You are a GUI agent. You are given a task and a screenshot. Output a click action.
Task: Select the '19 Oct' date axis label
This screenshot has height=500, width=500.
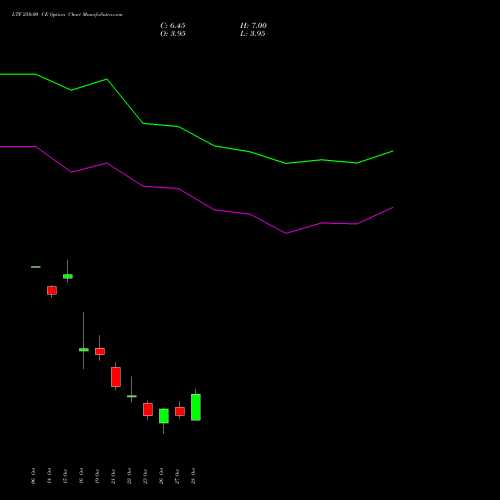[97, 476]
